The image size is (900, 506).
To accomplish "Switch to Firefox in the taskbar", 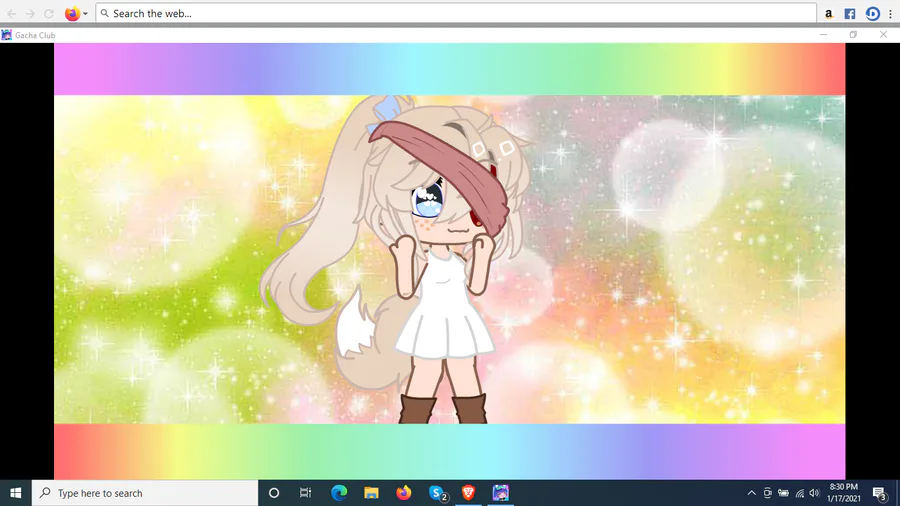I will click(404, 493).
